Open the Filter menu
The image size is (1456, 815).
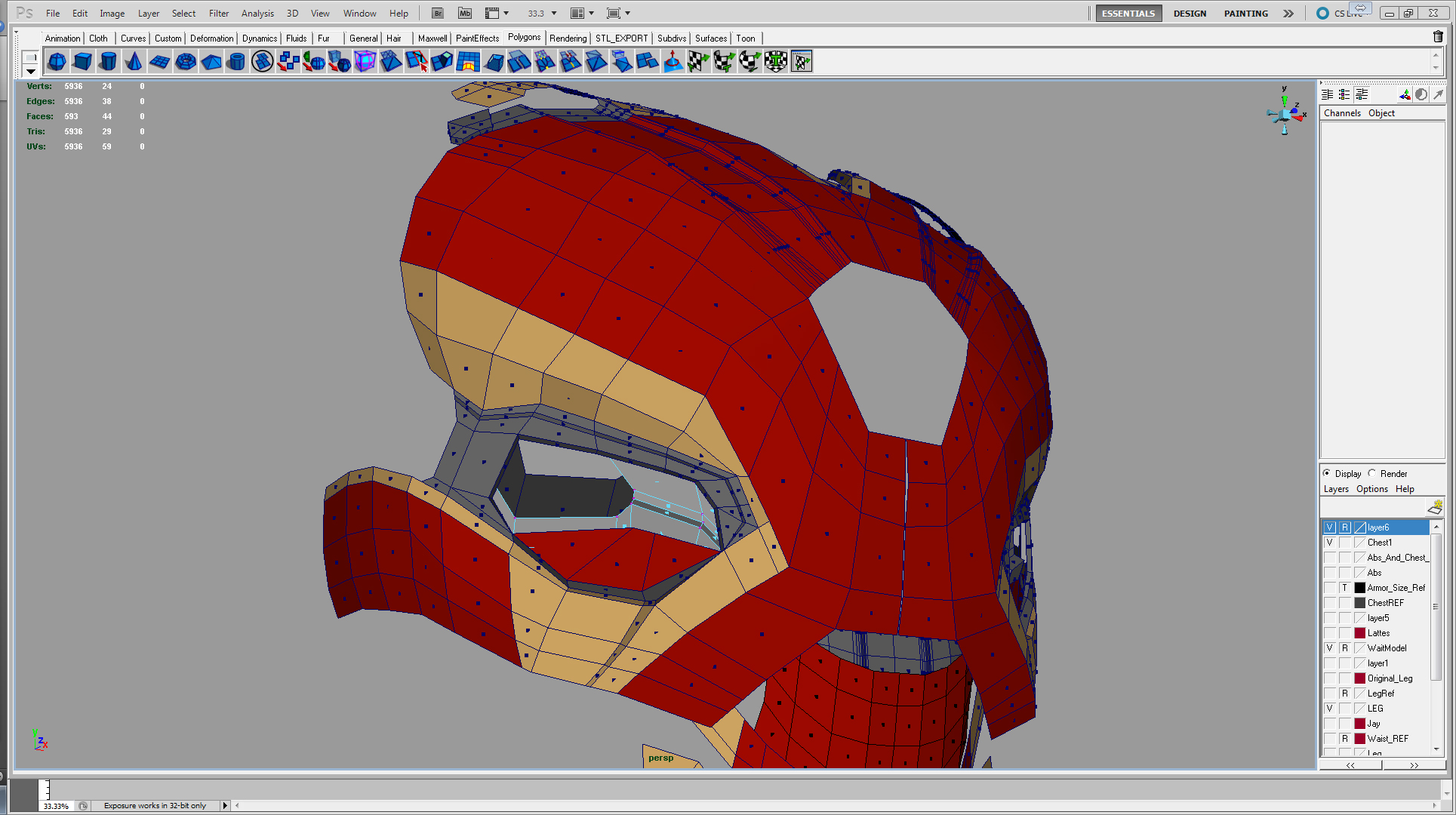[219, 13]
